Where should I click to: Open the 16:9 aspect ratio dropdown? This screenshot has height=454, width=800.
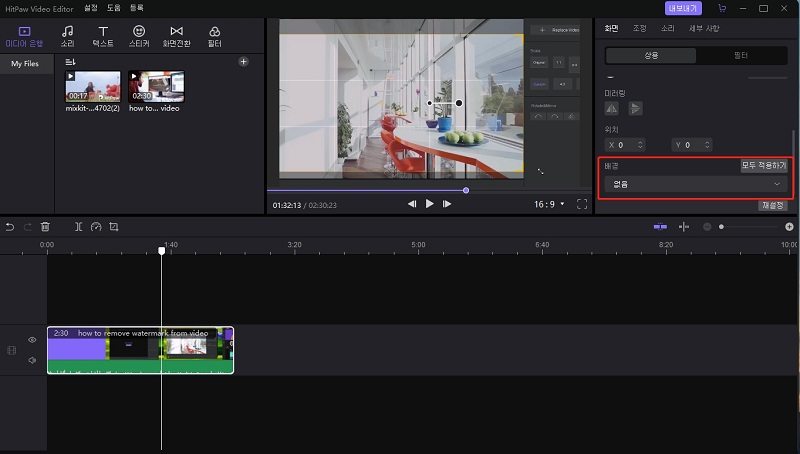549,204
